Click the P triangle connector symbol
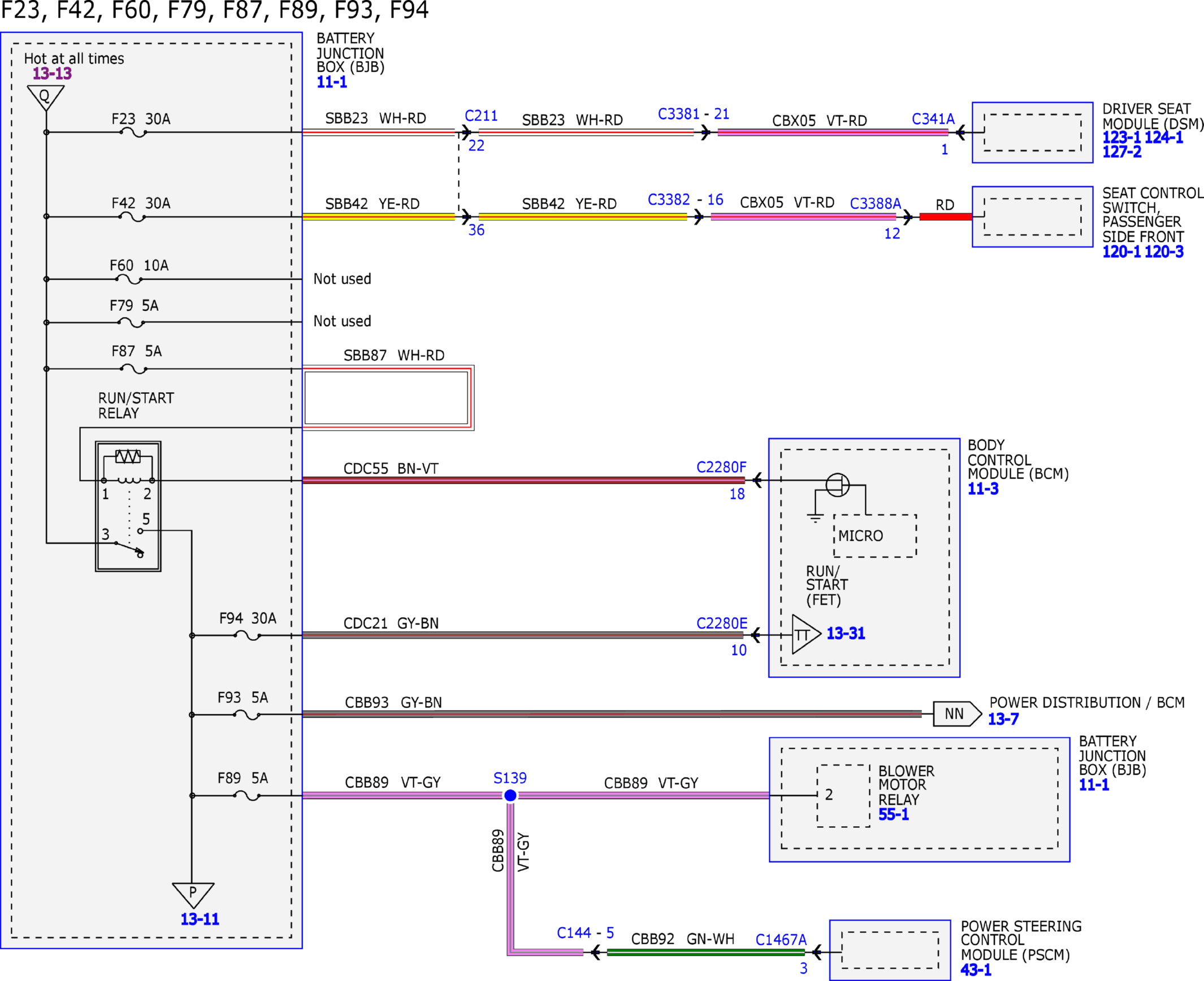The height and width of the screenshot is (981, 1204). [x=193, y=895]
